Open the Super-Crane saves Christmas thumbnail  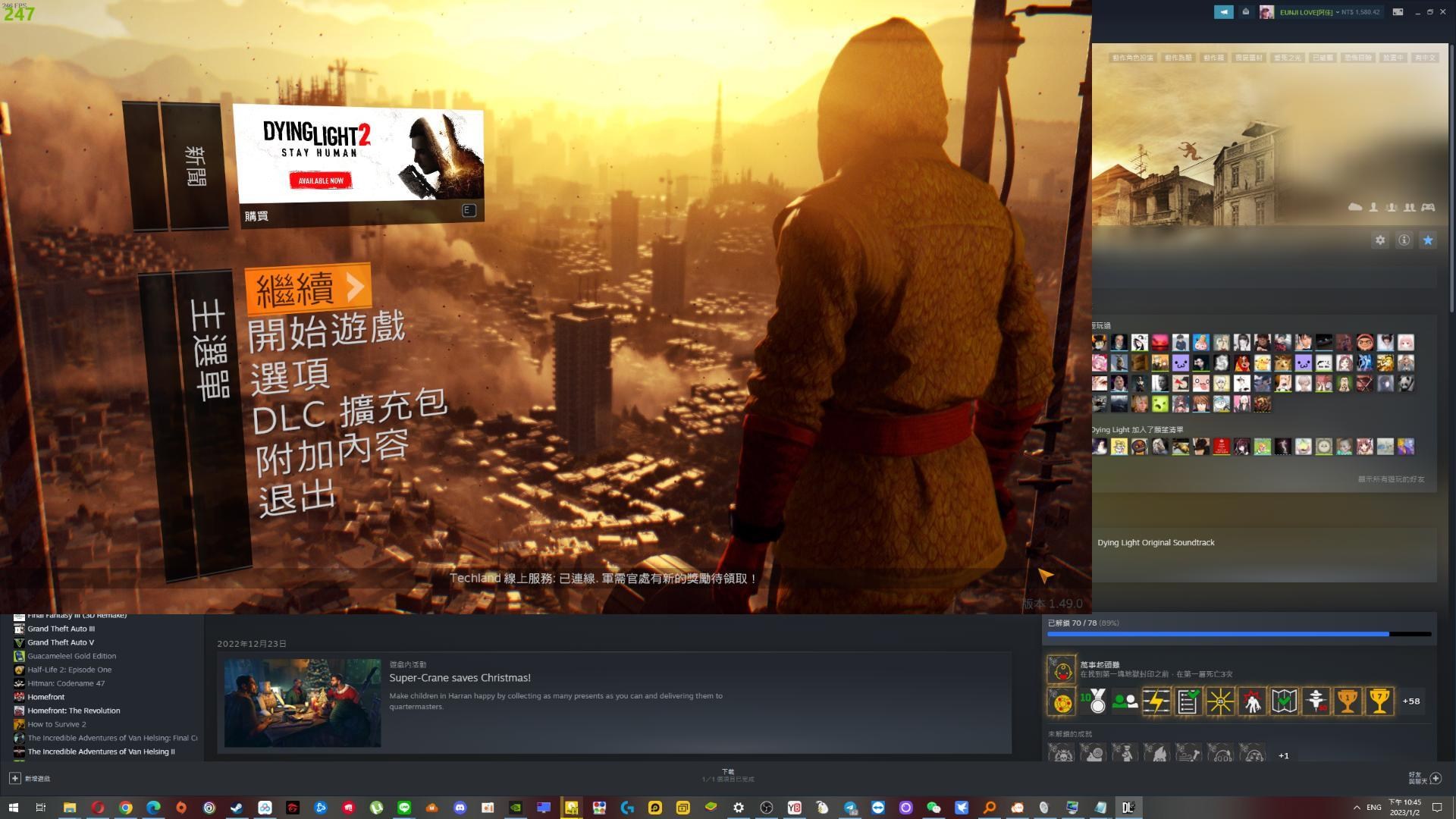click(x=303, y=703)
